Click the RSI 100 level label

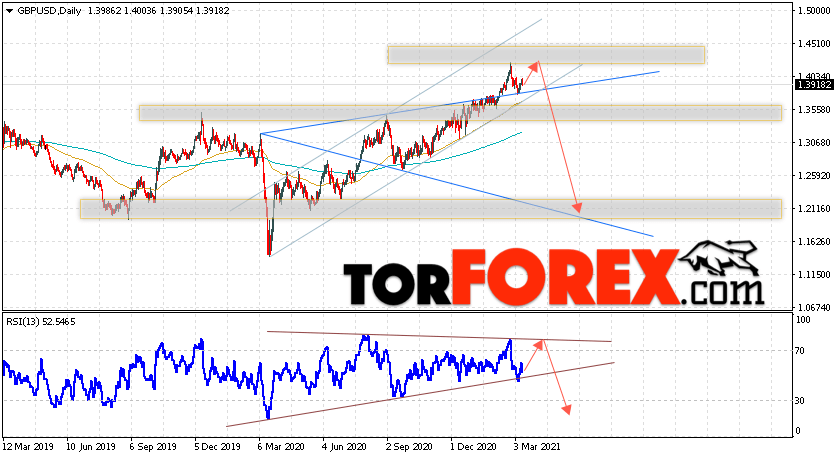pyautogui.click(x=803, y=320)
